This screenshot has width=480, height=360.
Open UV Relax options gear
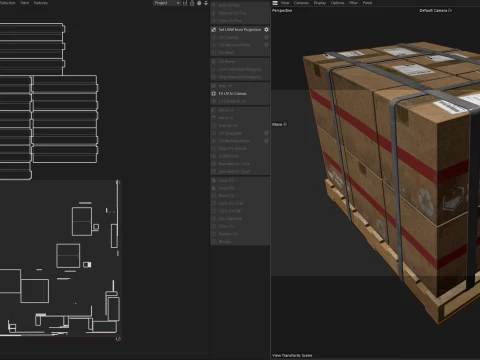266,45
